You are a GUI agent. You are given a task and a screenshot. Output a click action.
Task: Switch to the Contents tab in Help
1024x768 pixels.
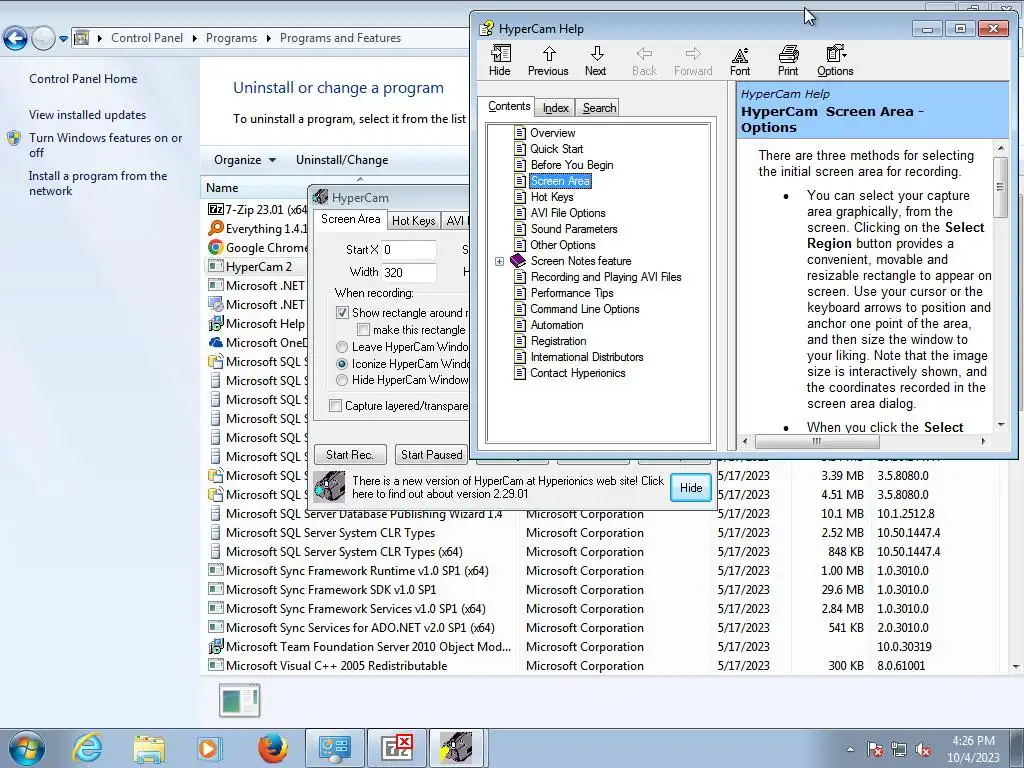click(509, 106)
